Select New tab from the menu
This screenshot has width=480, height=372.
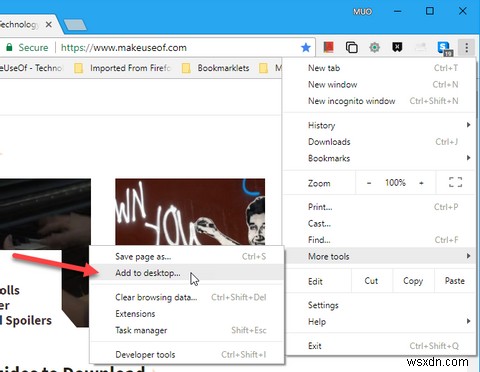pyautogui.click(x=379, y=68)
